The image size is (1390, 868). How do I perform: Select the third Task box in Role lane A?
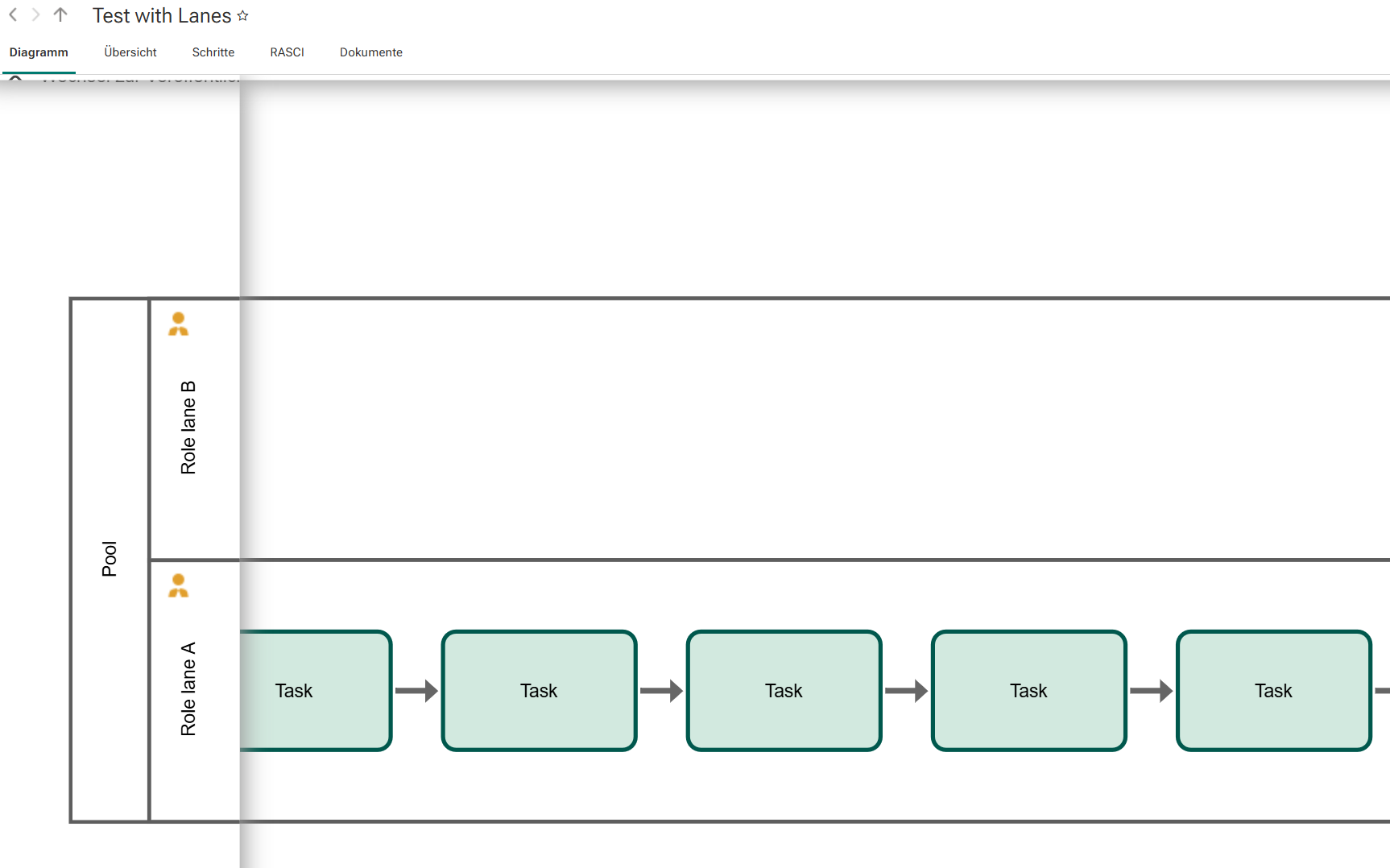(x=784, y=691)
